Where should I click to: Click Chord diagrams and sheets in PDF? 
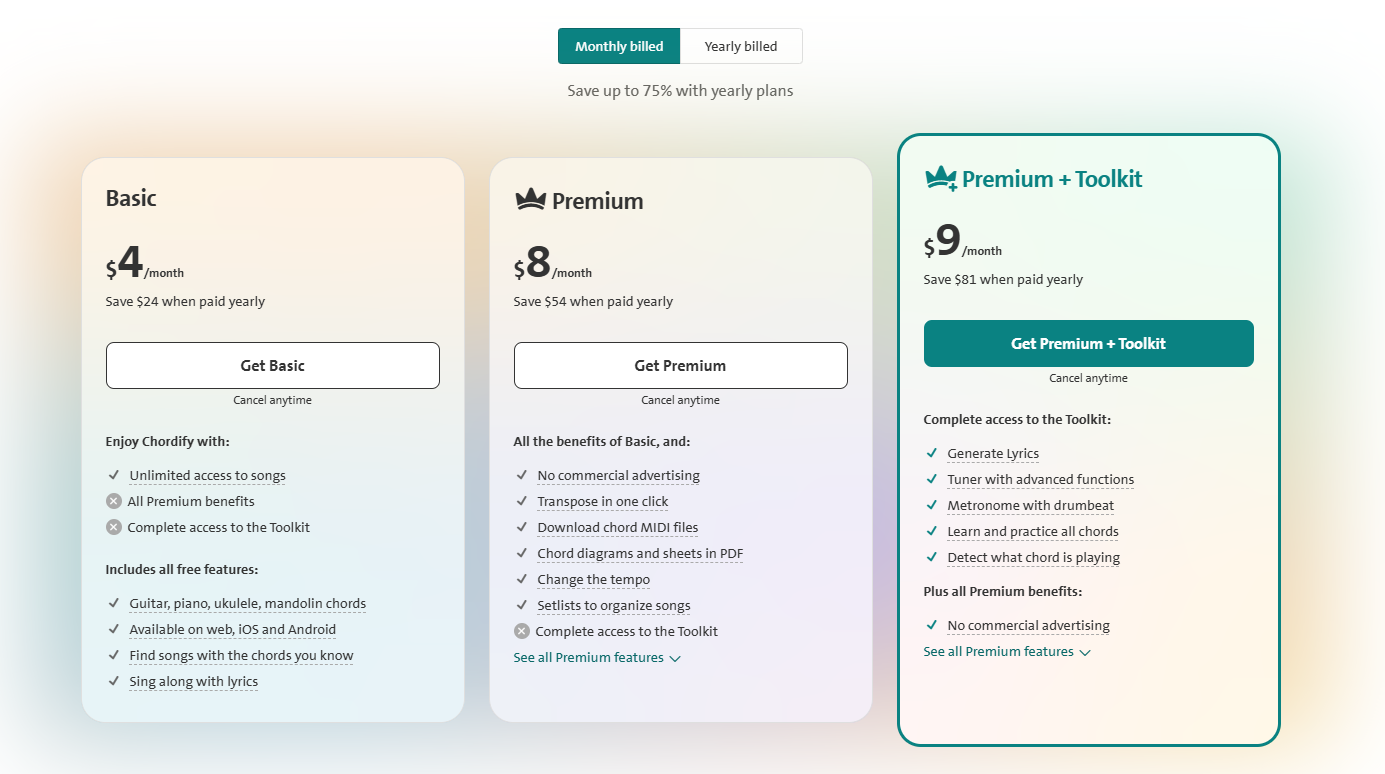click(x=640, y=554)
